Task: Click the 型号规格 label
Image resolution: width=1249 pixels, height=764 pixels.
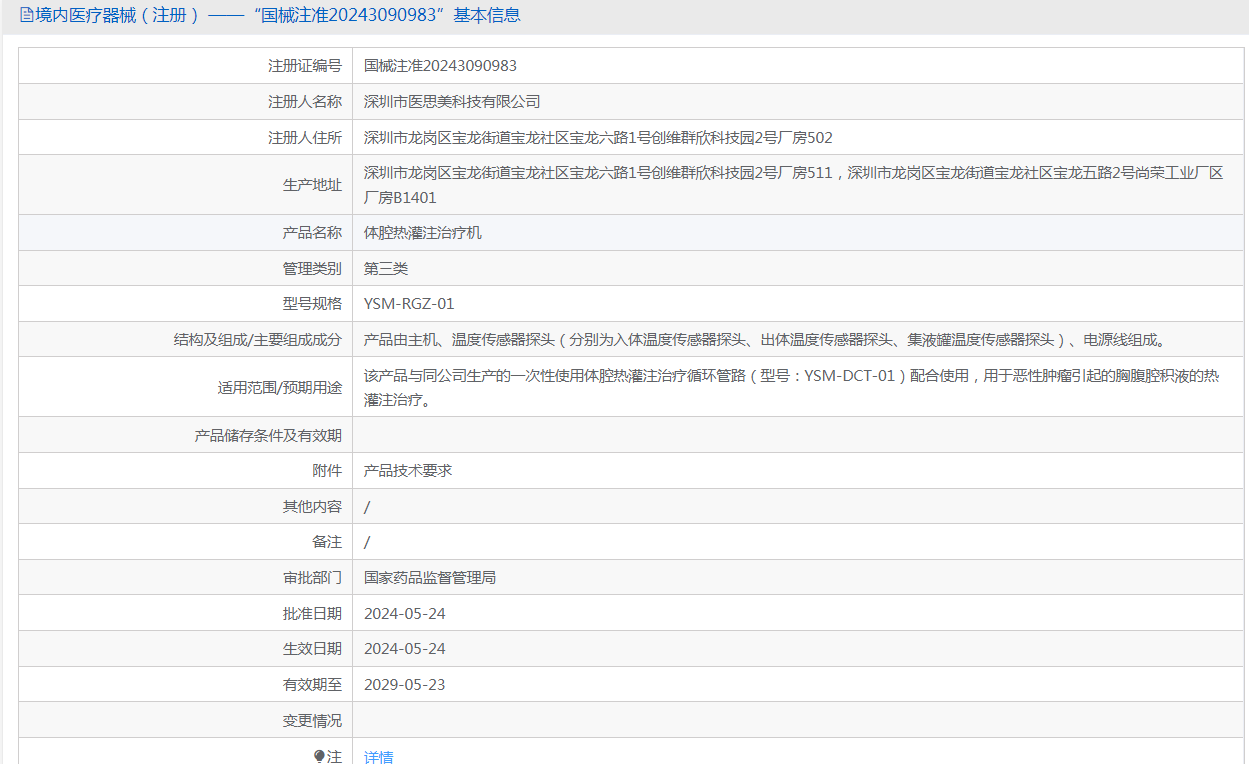Action: [x=312, y=304]
